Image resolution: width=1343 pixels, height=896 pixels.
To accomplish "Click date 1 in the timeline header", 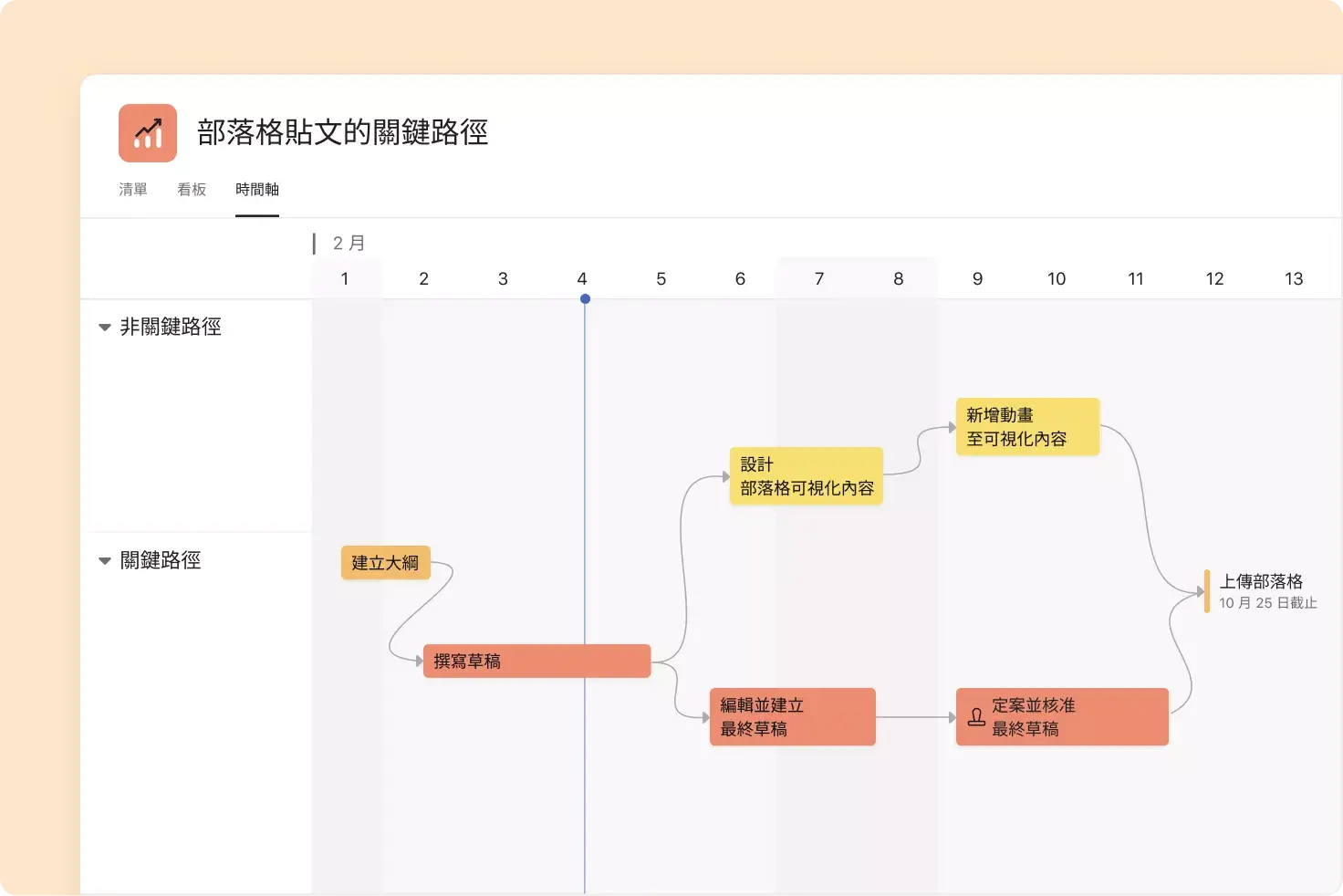I will click(x=345, y=278).
